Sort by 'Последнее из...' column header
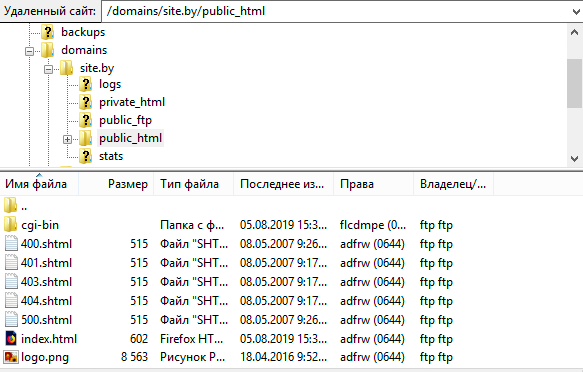This screenshot has width=583, height=372. pyautogui.click(x=283, y=184)
